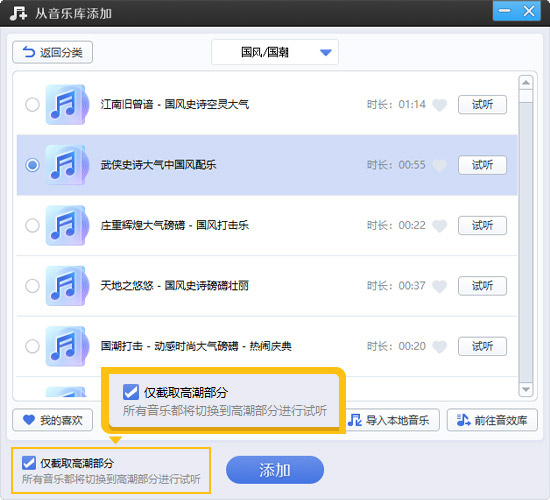Click the music library icon in title bar

pos(18,13)
